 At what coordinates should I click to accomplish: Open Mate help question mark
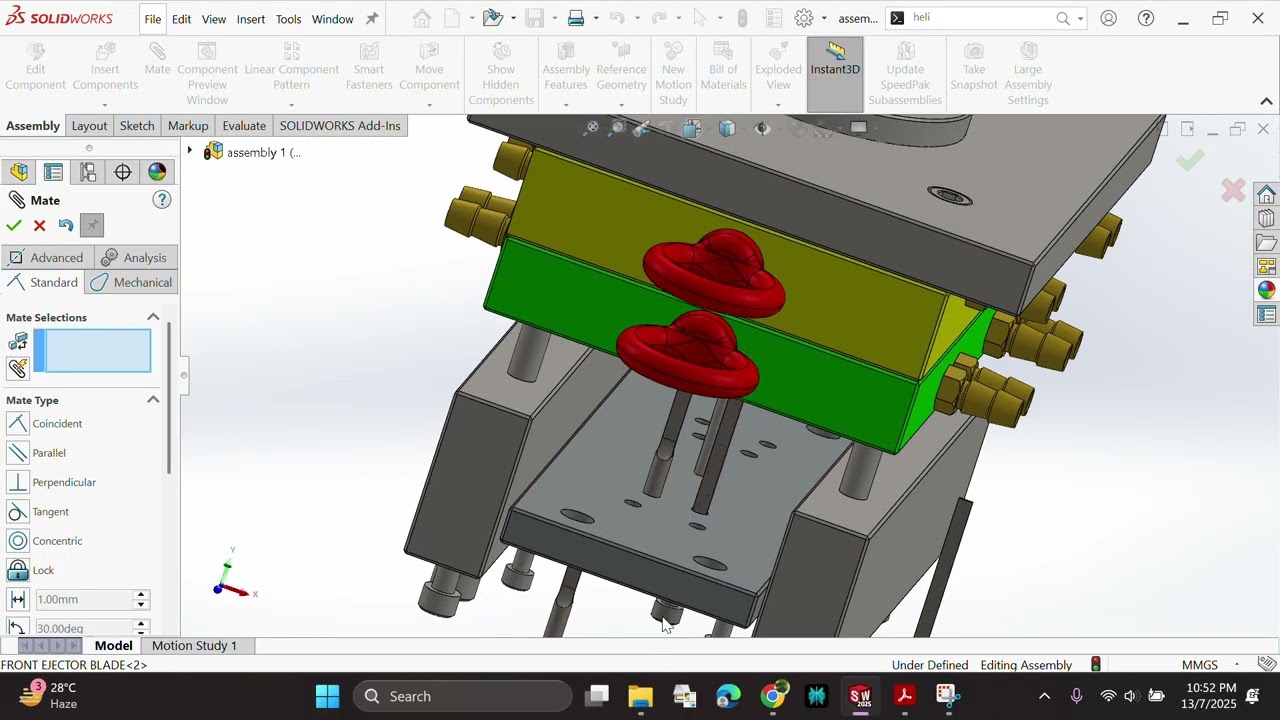(162, 200)
